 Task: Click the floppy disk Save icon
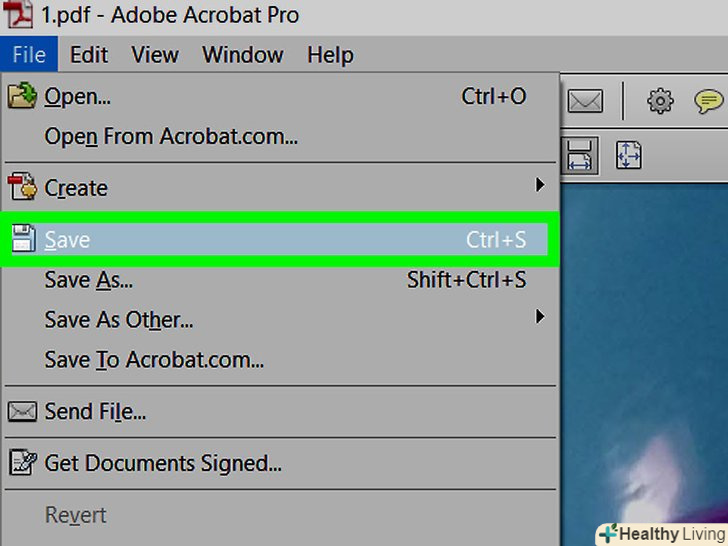tap(22, 240)
